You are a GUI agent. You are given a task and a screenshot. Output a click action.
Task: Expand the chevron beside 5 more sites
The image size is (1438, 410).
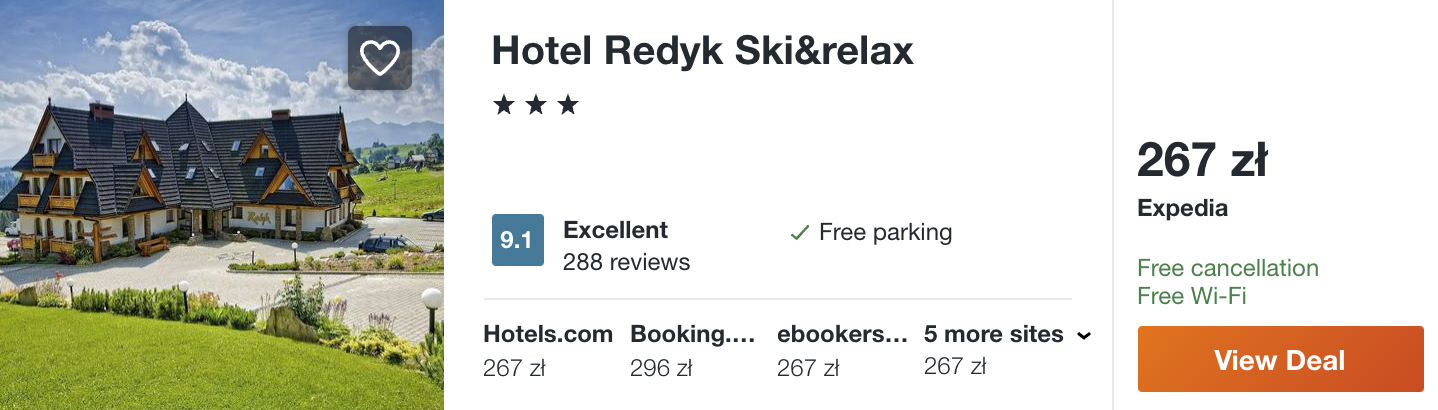point(1083,336)
